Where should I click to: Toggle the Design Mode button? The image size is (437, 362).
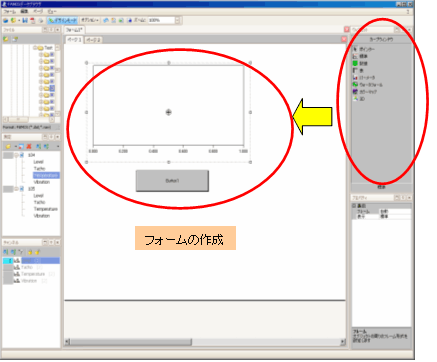[x=62, y=20]
